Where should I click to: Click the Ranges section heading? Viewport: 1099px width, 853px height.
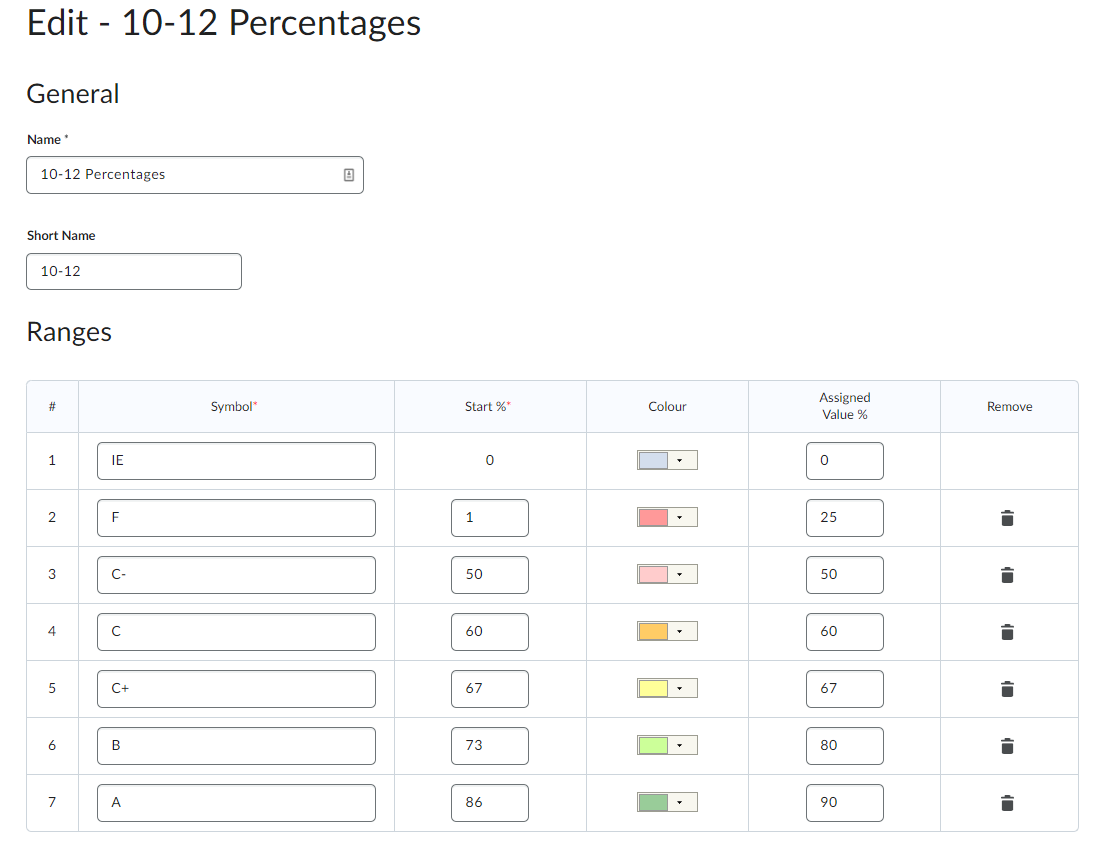coord(69,332)
